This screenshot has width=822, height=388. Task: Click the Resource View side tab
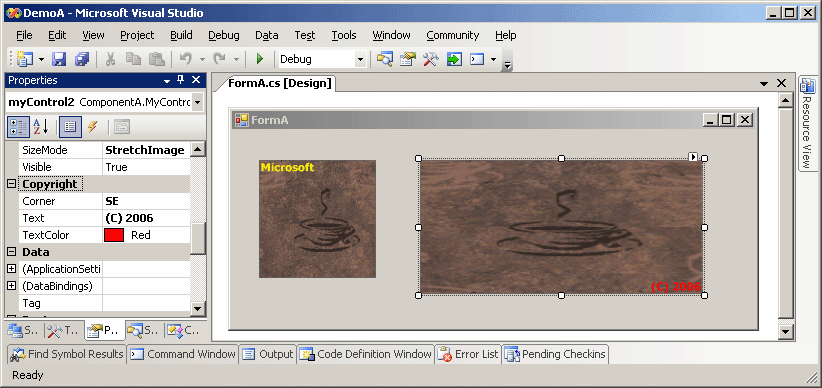click(x=807, y=123)
